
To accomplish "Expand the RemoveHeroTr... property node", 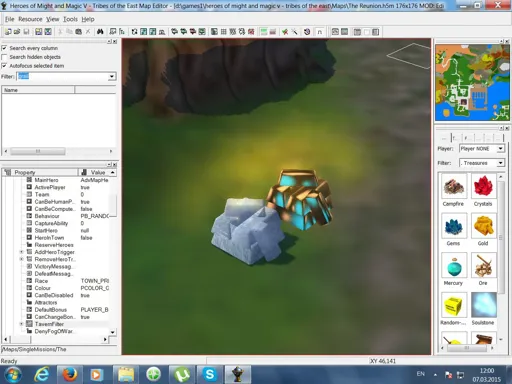I will click(21, 259).
